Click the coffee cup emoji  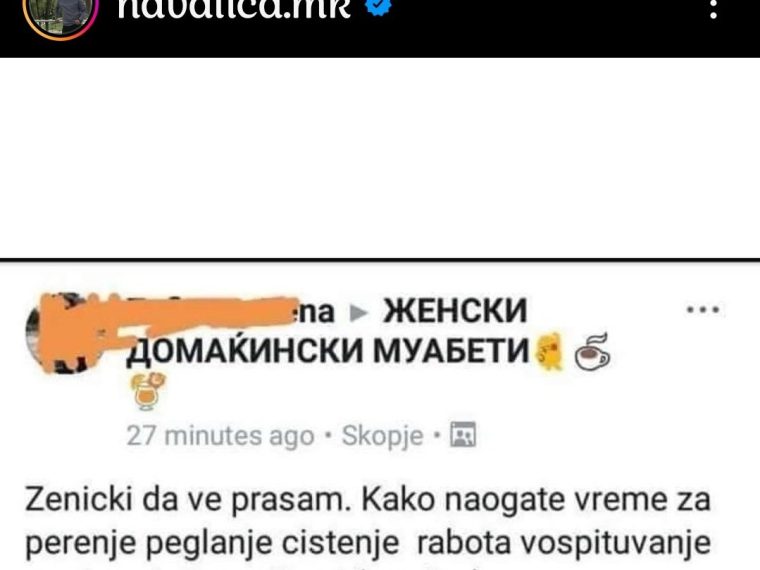[x=592, y=352]
